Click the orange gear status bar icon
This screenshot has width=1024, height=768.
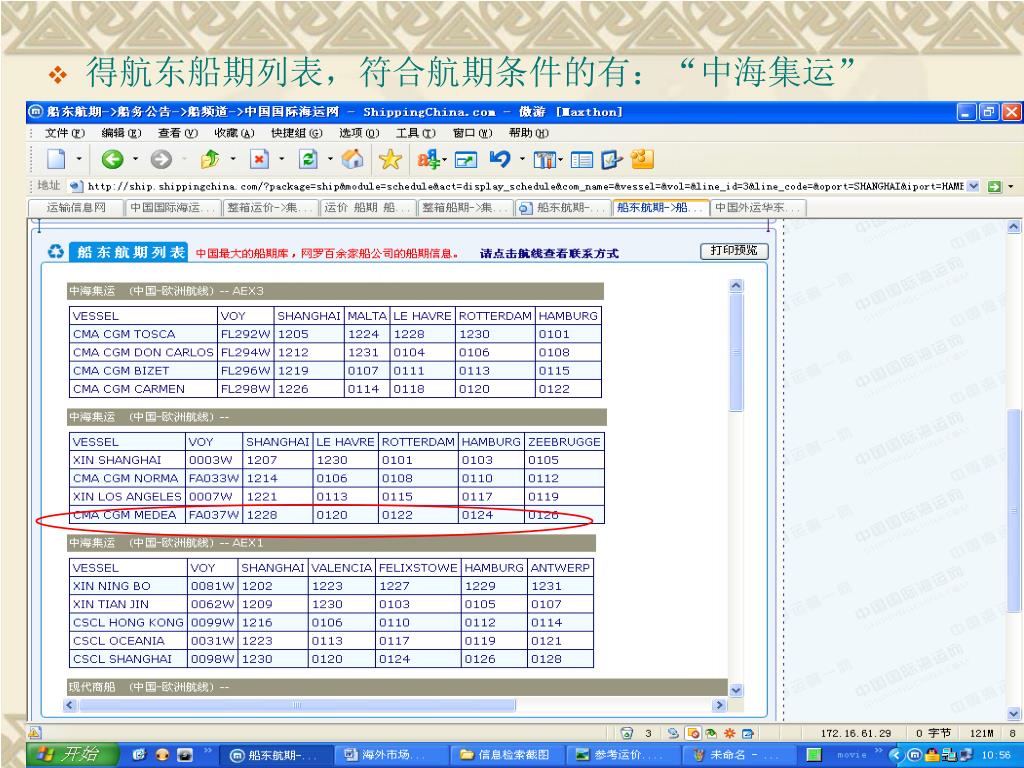(729, 733)
